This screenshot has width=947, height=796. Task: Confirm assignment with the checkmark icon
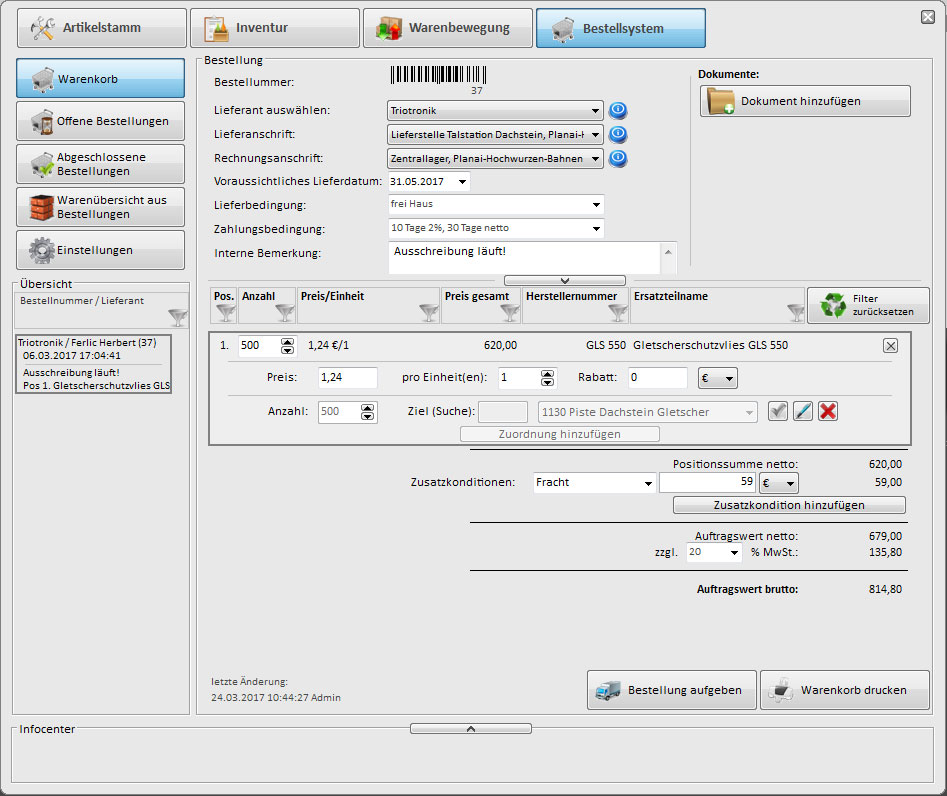point(778,411)
